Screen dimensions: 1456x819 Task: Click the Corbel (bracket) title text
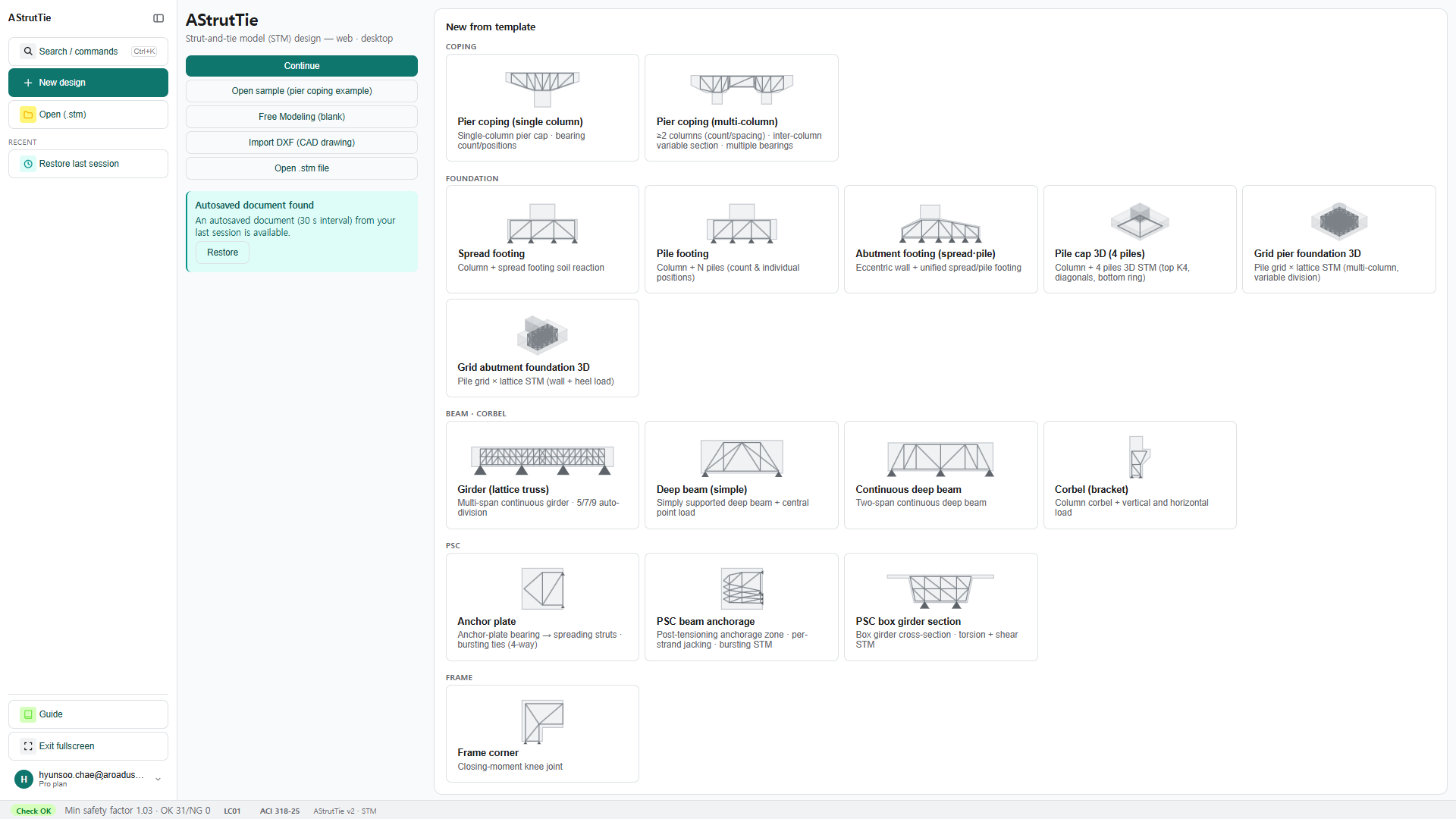[x=1091, y=489]
